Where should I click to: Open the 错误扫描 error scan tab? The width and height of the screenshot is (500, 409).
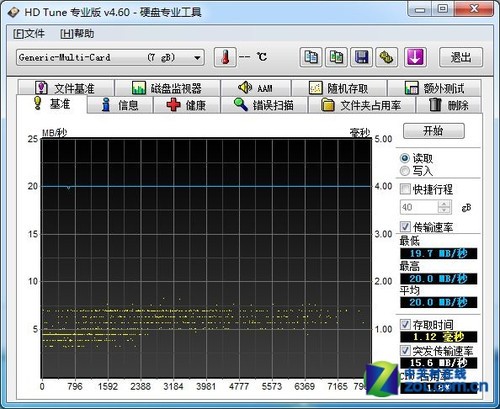click(264, 105)
